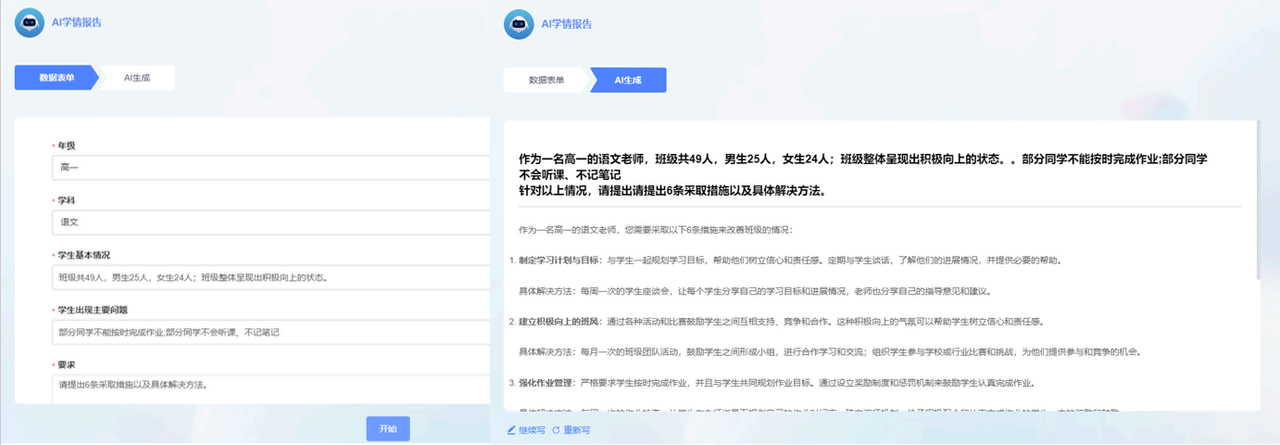Select the highlighted blue 数据表单 tab
The image size is (1280, 445).
(x=56, y=77)
